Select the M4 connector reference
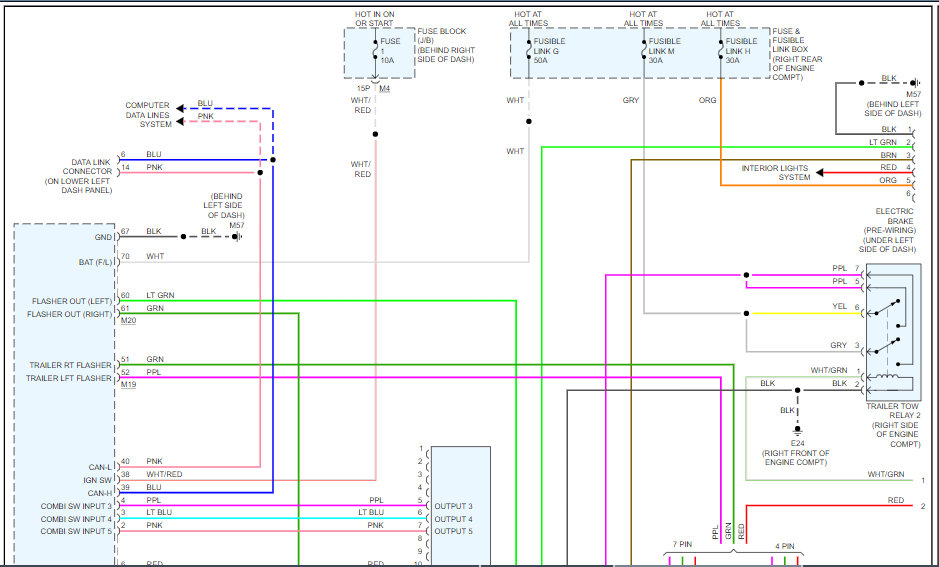The image size is (939, 567). pos(385,89)
